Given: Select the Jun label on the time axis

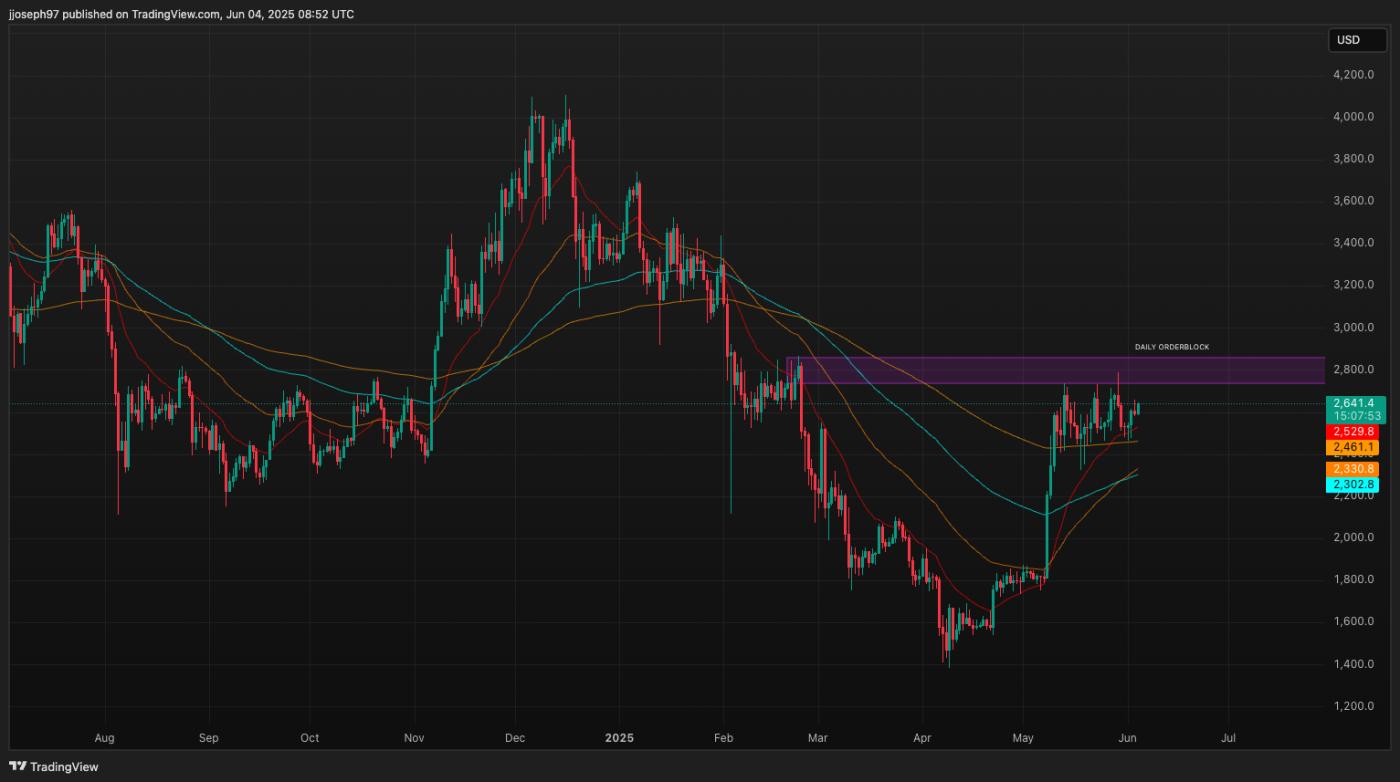Looking at the screenshot, I should [x=1128, y=738].
